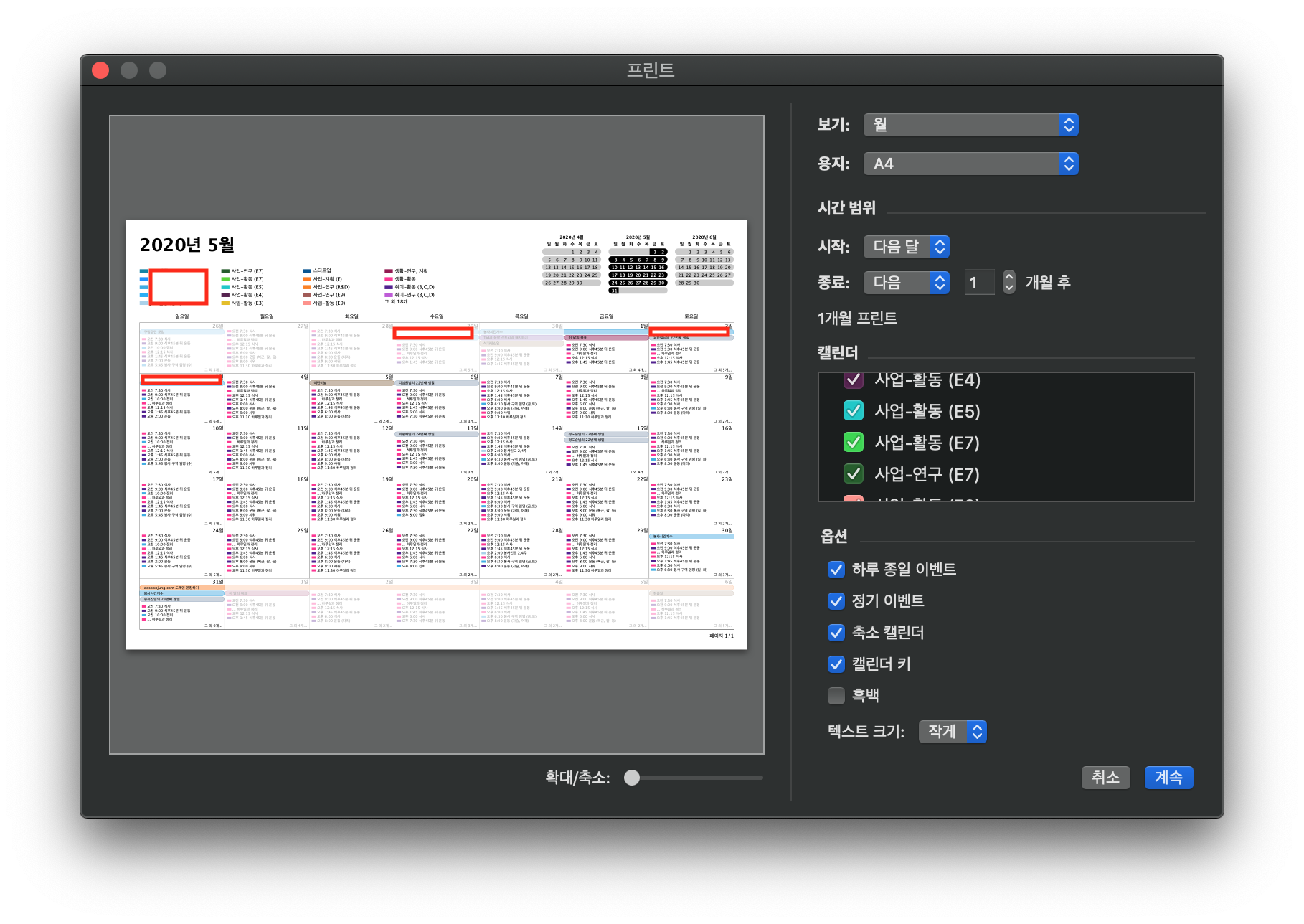Click the 확대/축소: label
Image resolution: width=1304 pixels, height=924 pixels.
[x=577, y=778]
